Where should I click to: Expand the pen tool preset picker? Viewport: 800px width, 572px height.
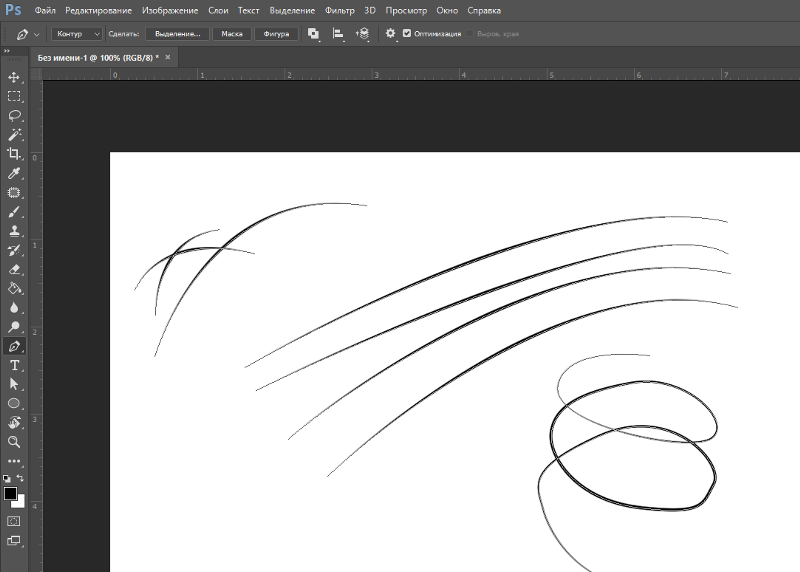pos(37,33)
